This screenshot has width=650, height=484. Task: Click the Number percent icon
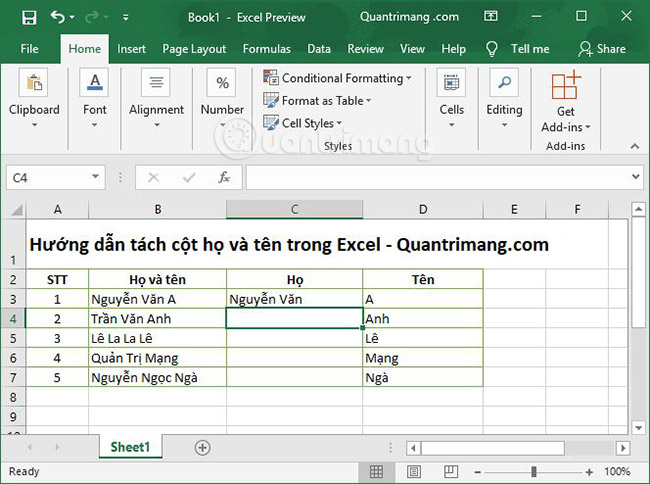coord(222,82)
